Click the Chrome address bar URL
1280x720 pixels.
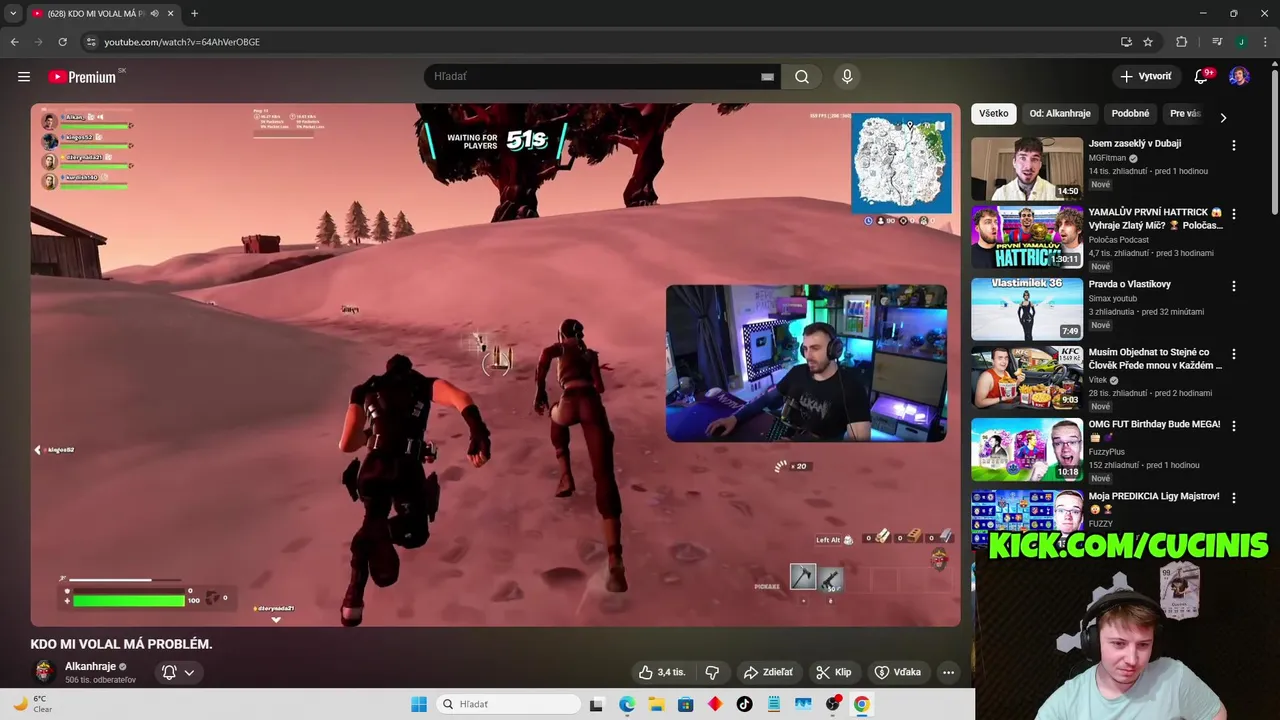point(182,42)
